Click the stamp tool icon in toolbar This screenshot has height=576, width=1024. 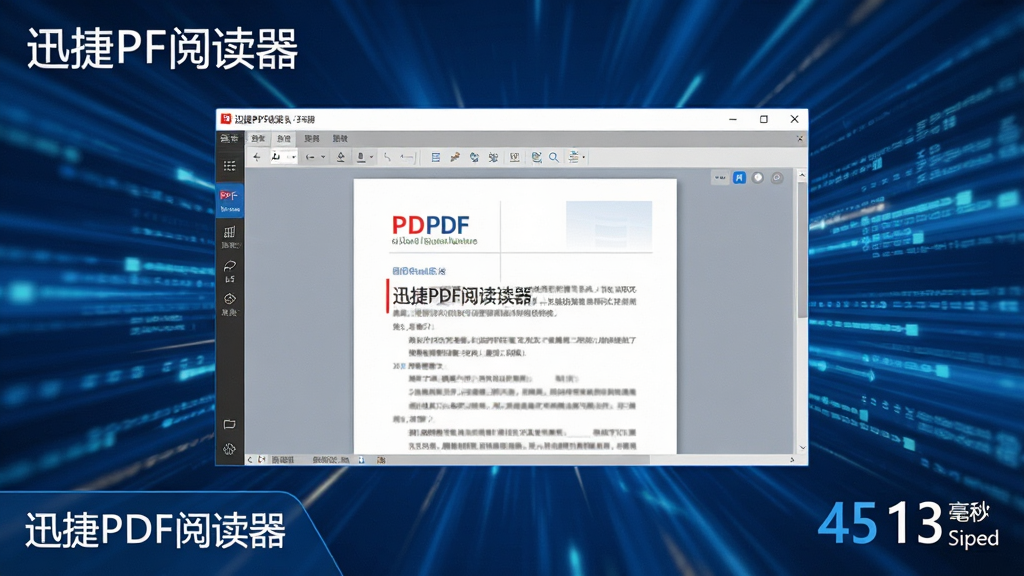point(361,157)
